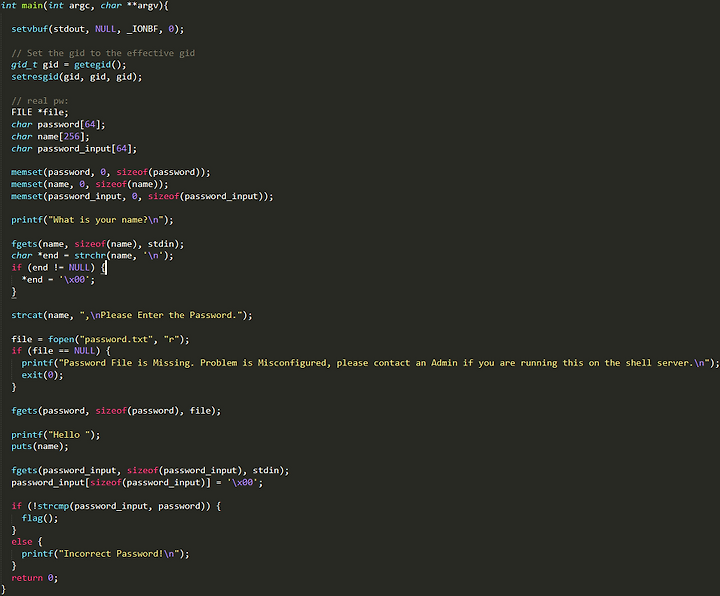Click password_input[sizeof(password_input)] = '\x00' line
720x596 pixels.
pyautogui.click(x=137, y=483)
